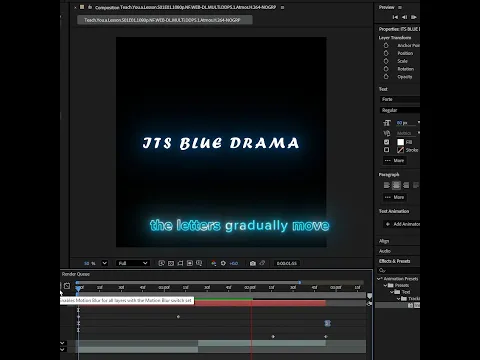The width and height of the screenshot is (480, 360).
Task: Jump to first frame in Preview panel
Action: click(395, 17)
